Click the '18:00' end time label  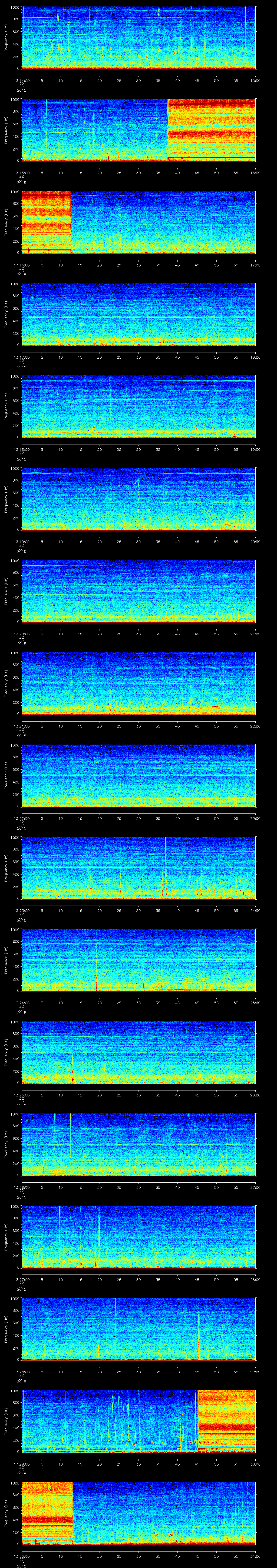coord(255,357)
